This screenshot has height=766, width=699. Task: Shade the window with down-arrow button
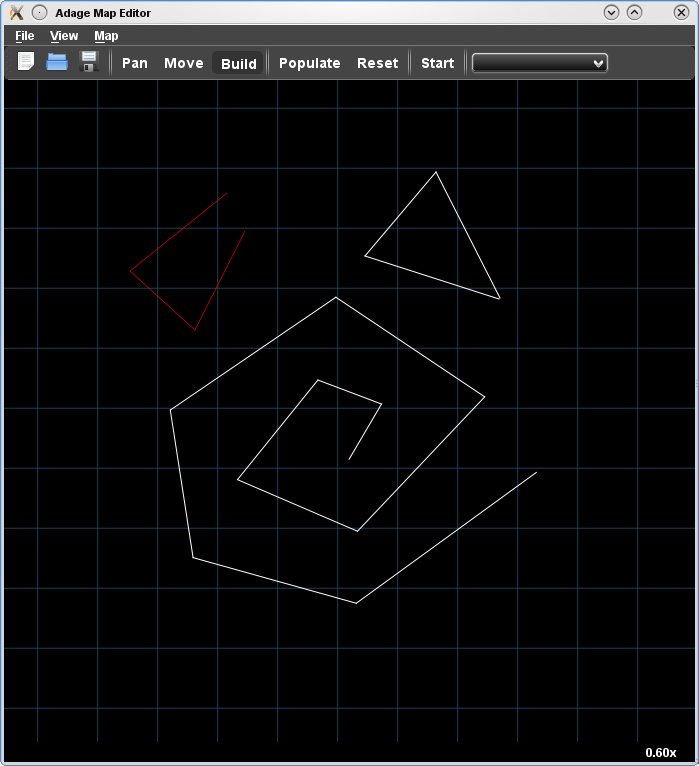[x=612, y=12]
